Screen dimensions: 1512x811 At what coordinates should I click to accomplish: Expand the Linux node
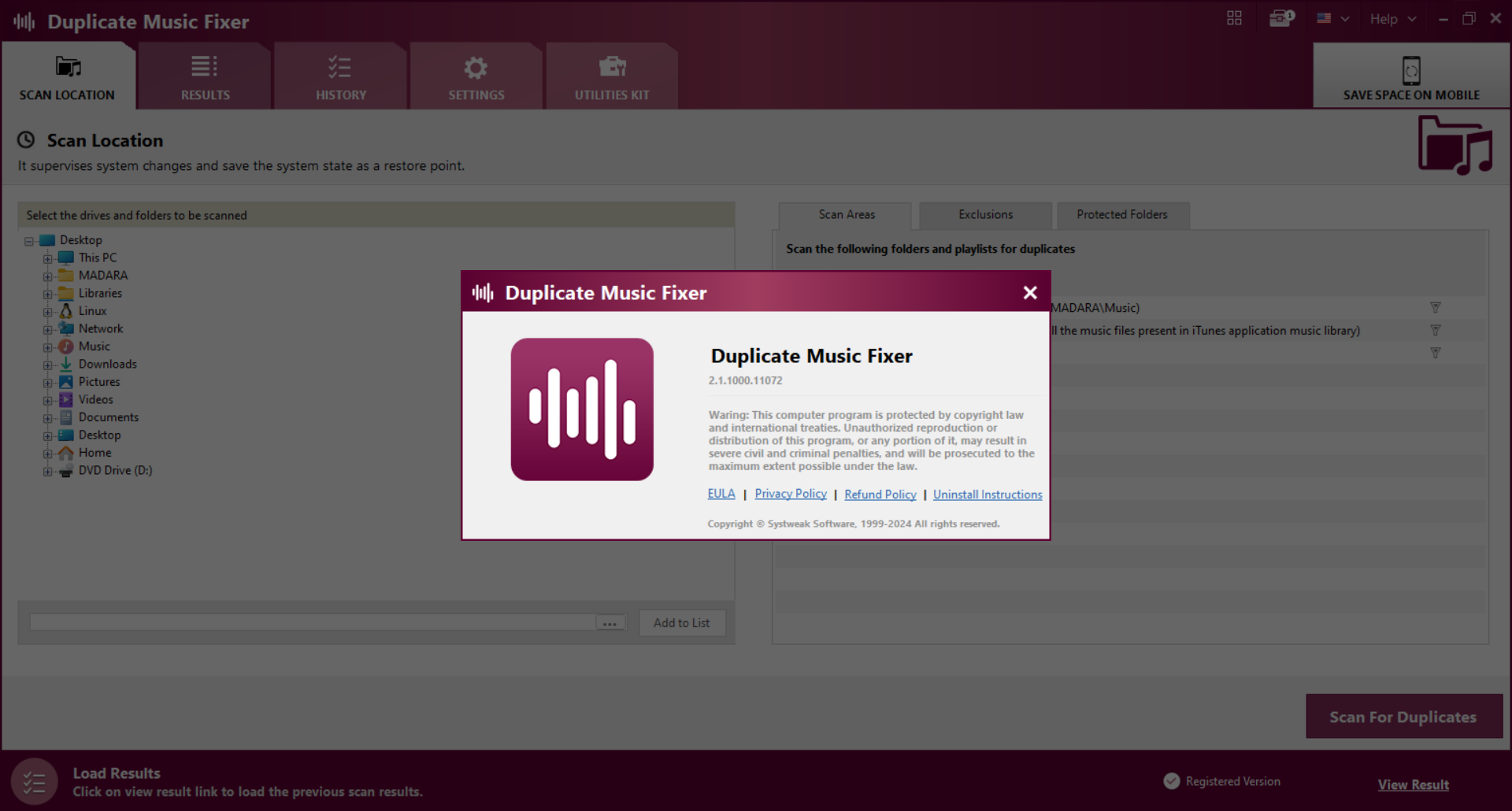(48, 312)
